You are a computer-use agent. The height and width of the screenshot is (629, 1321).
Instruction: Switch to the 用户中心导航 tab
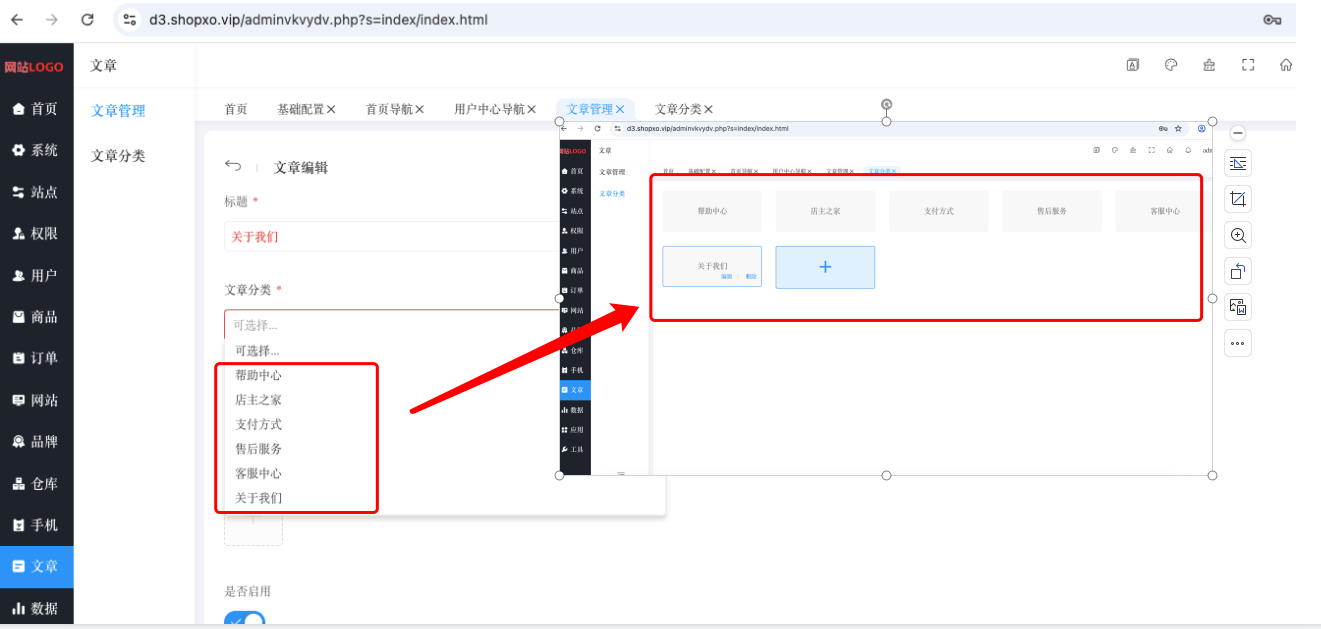(x=489, y=109)
